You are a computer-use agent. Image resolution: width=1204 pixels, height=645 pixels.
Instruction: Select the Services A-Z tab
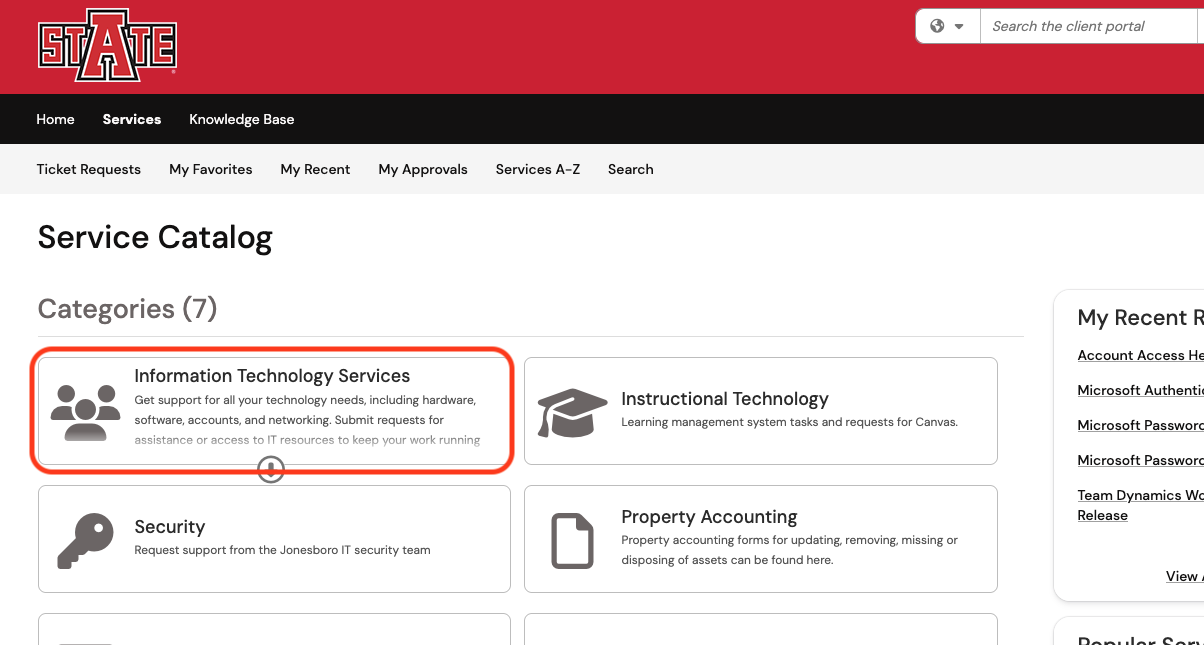pyautogui.click(x=538, y=169)
